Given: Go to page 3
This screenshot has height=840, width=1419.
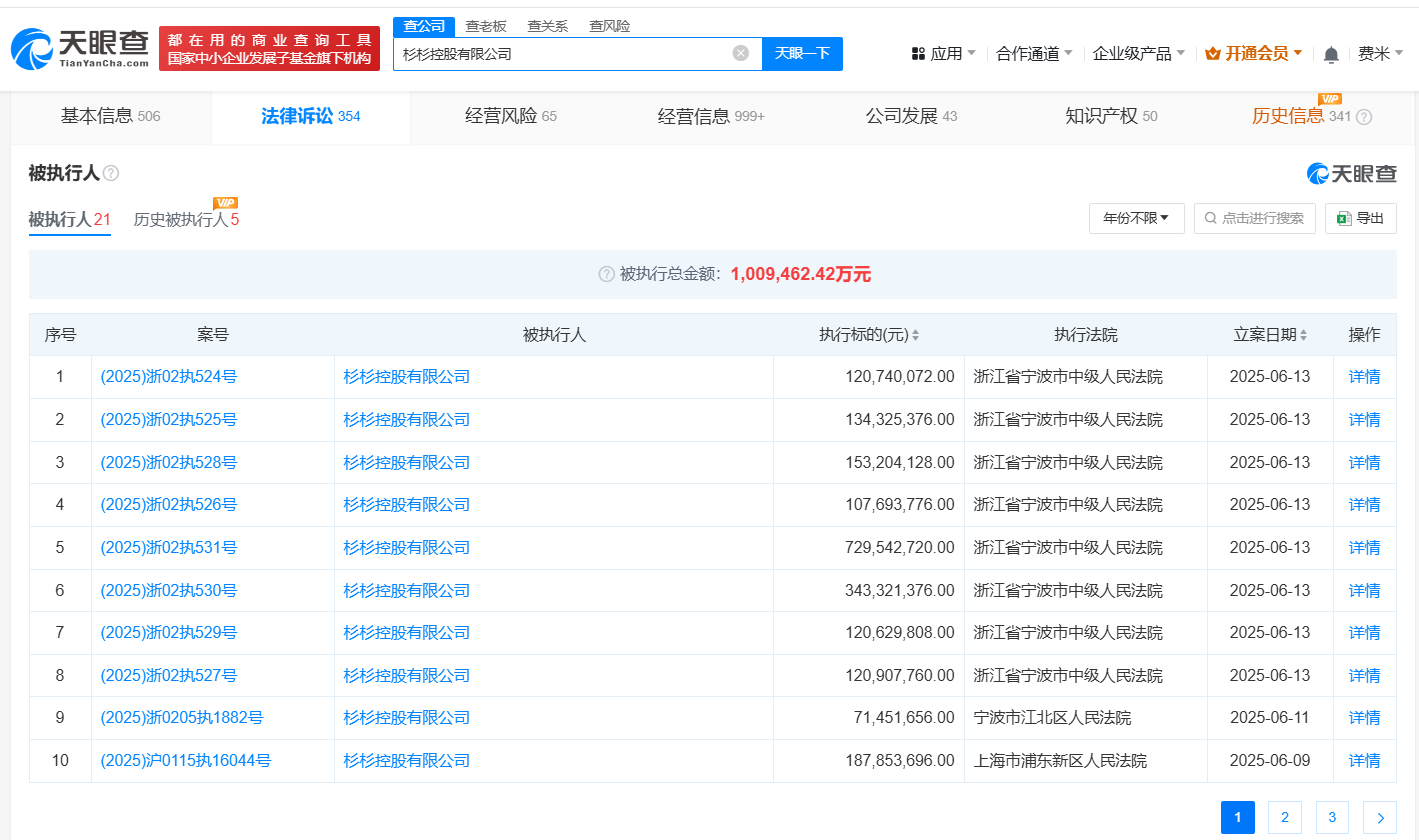Looking at the screenshot, I should pos(1332,817).
